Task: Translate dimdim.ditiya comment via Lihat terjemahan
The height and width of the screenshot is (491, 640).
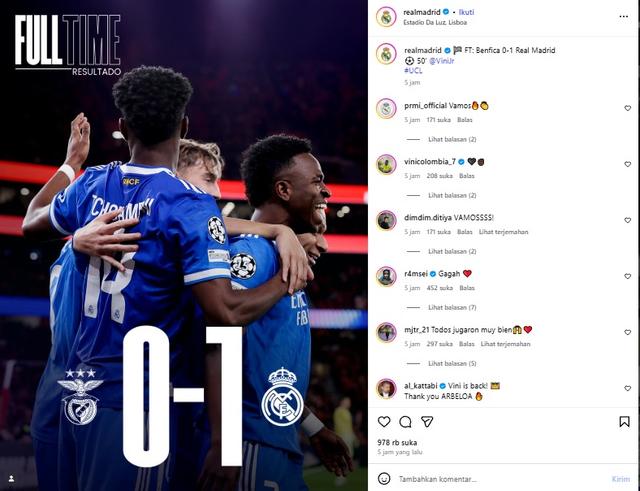Action: 503,232
